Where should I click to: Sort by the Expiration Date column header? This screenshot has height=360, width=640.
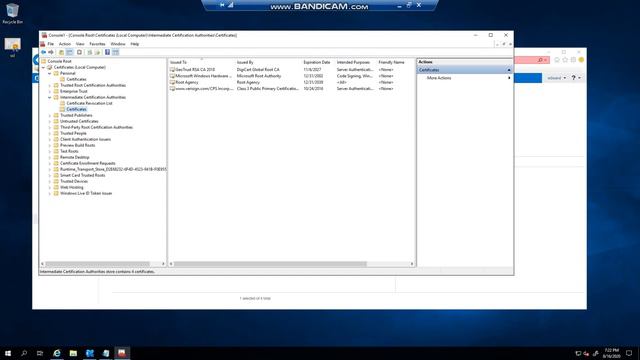tap(318, 62)
